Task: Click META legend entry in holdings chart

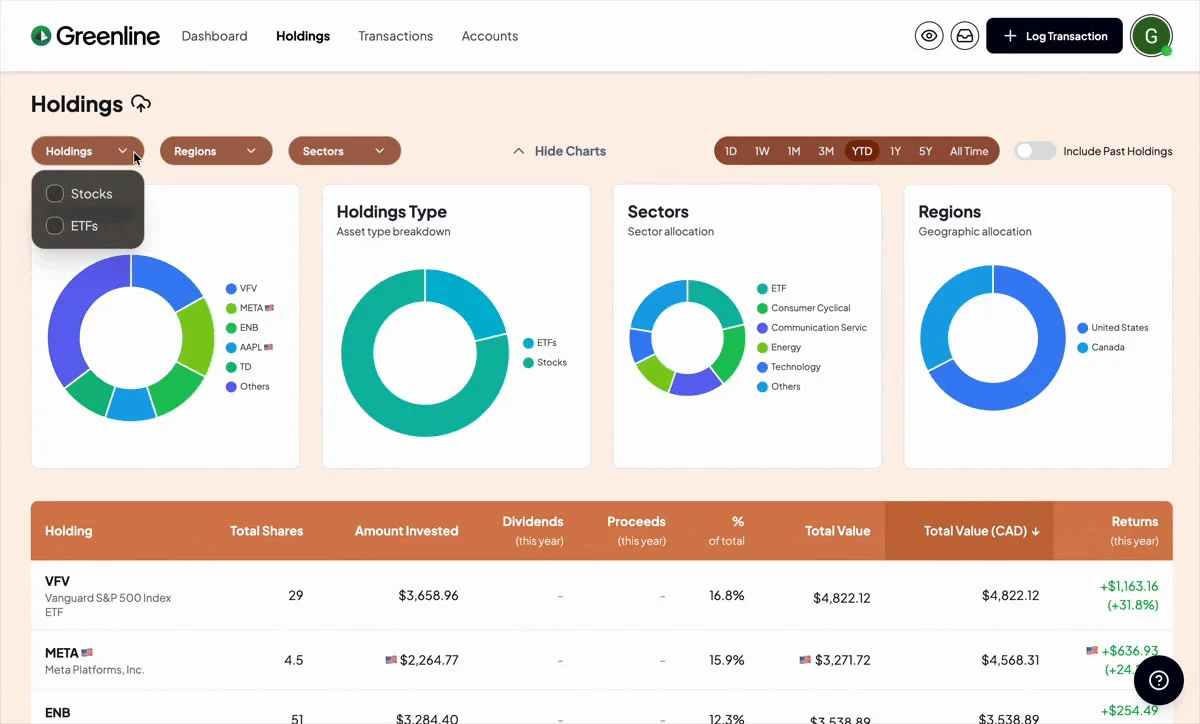Action: tap(250, 308)
